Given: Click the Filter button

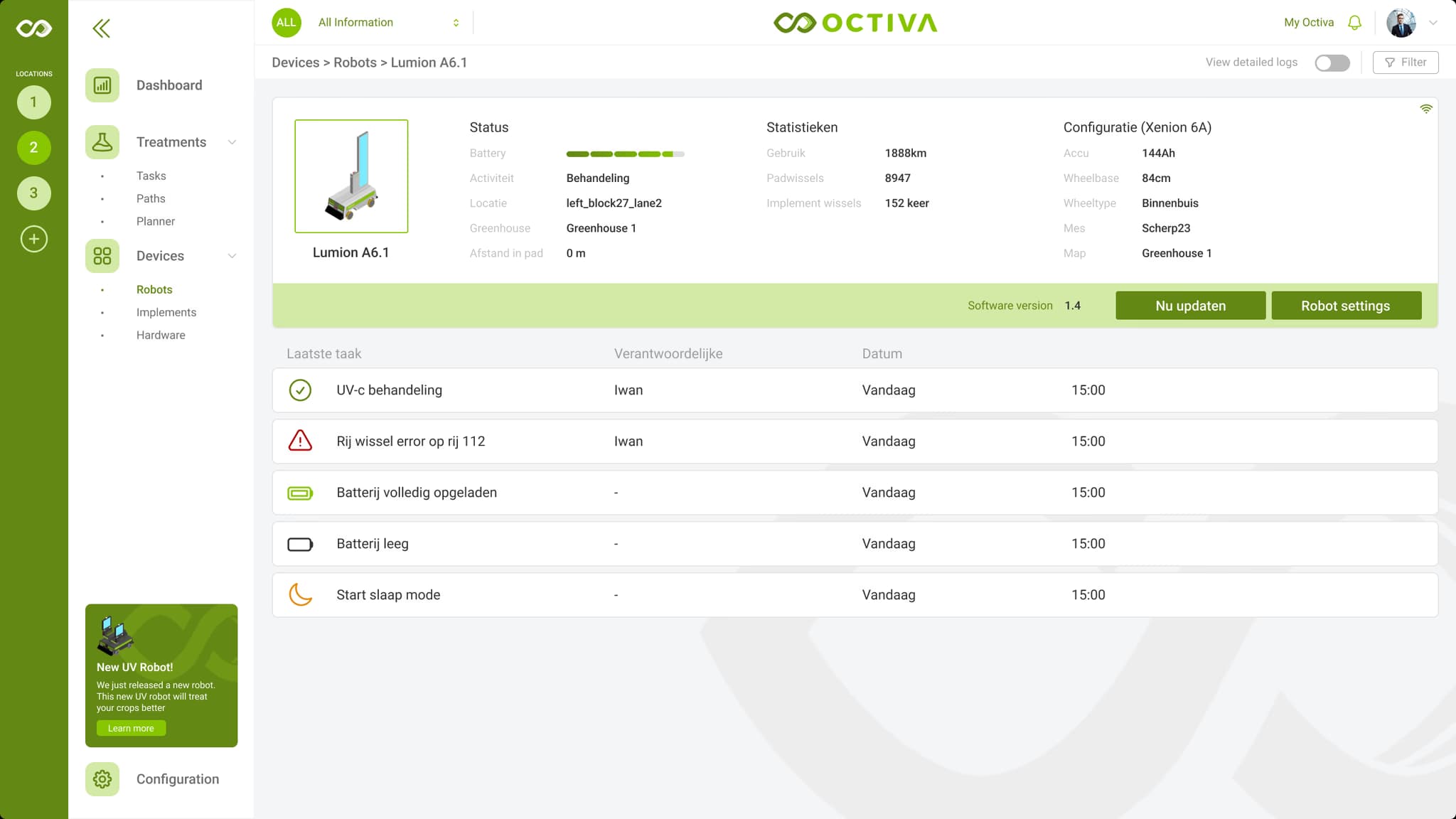Looking at the screenshot, I should click(1406, 63).
